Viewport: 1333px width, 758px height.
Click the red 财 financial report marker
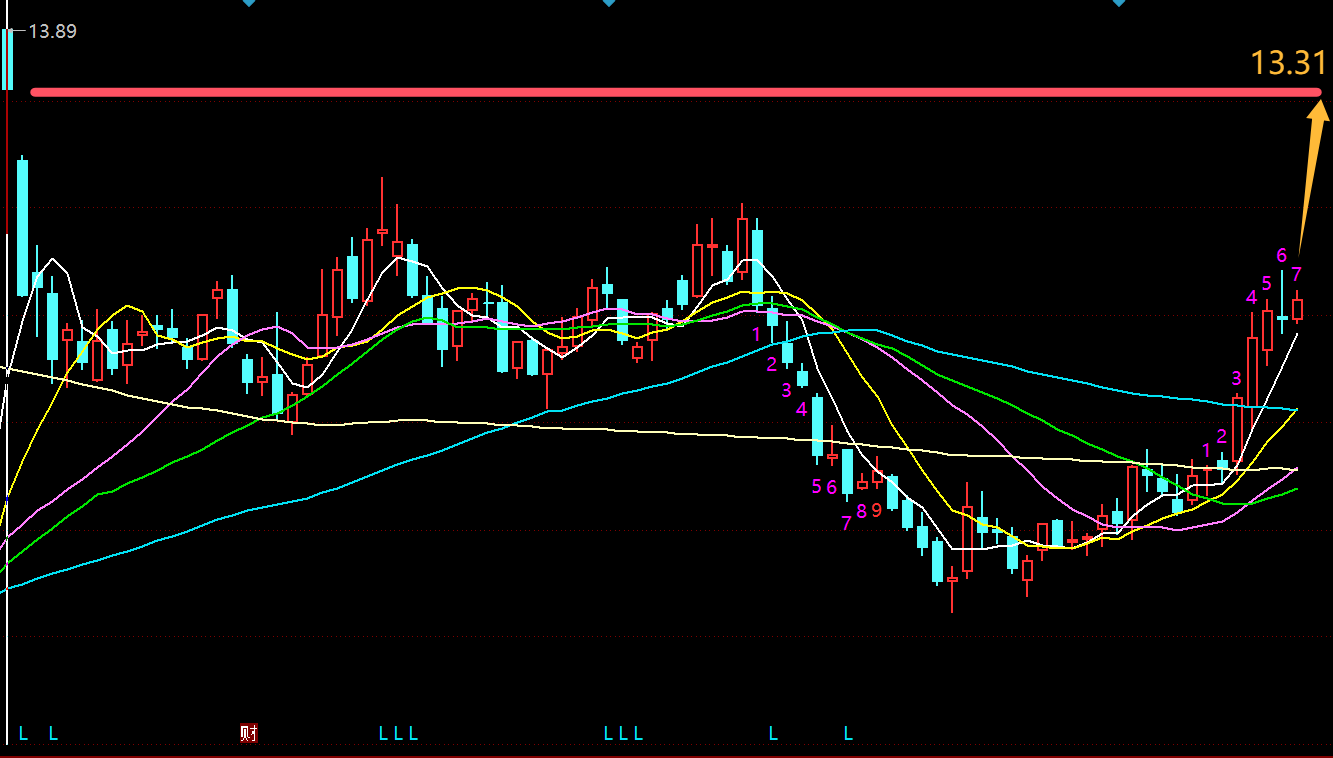pos(249,733)
